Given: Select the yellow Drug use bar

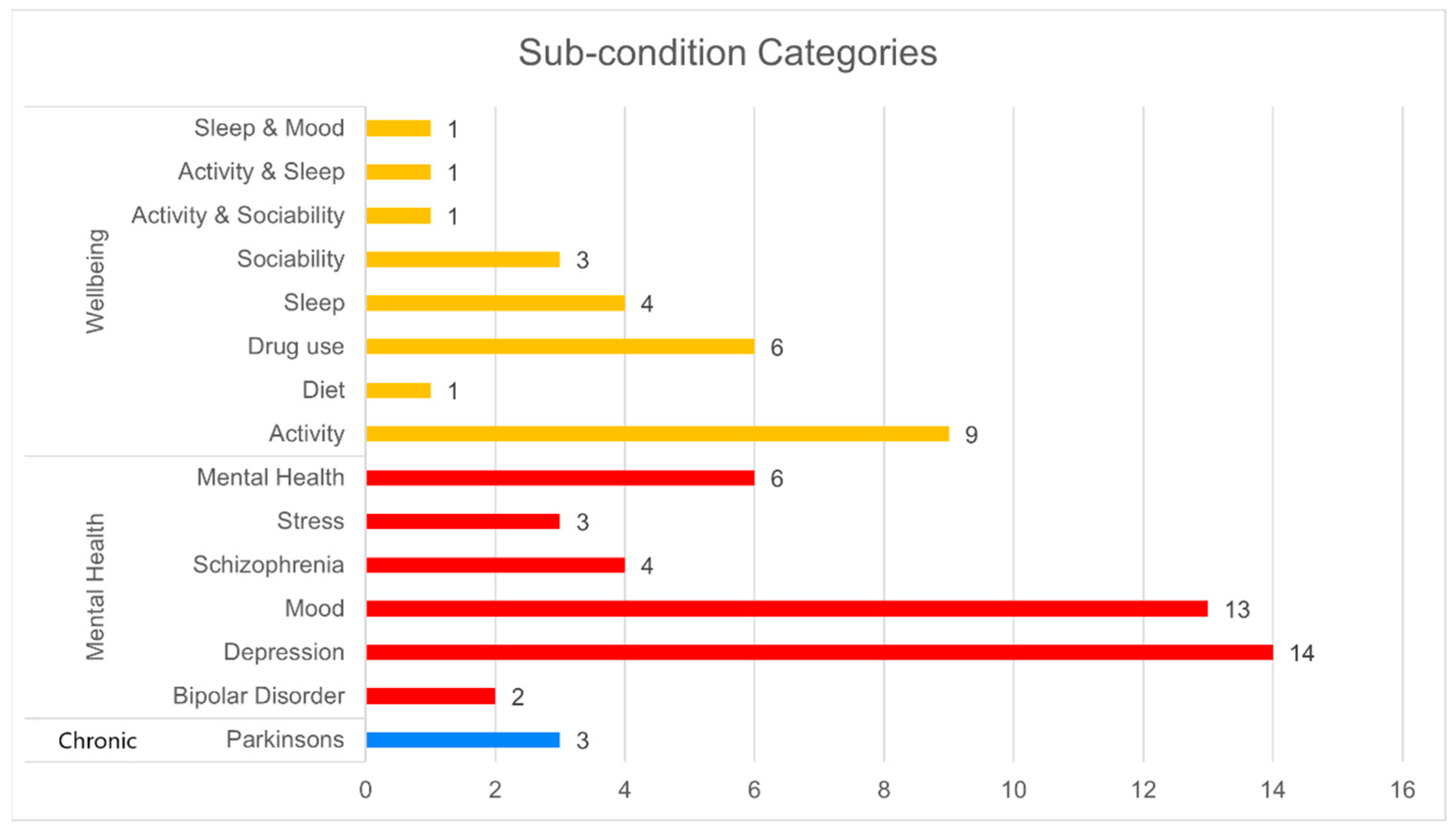Looking at the screenshot, I should coord(560,347).
